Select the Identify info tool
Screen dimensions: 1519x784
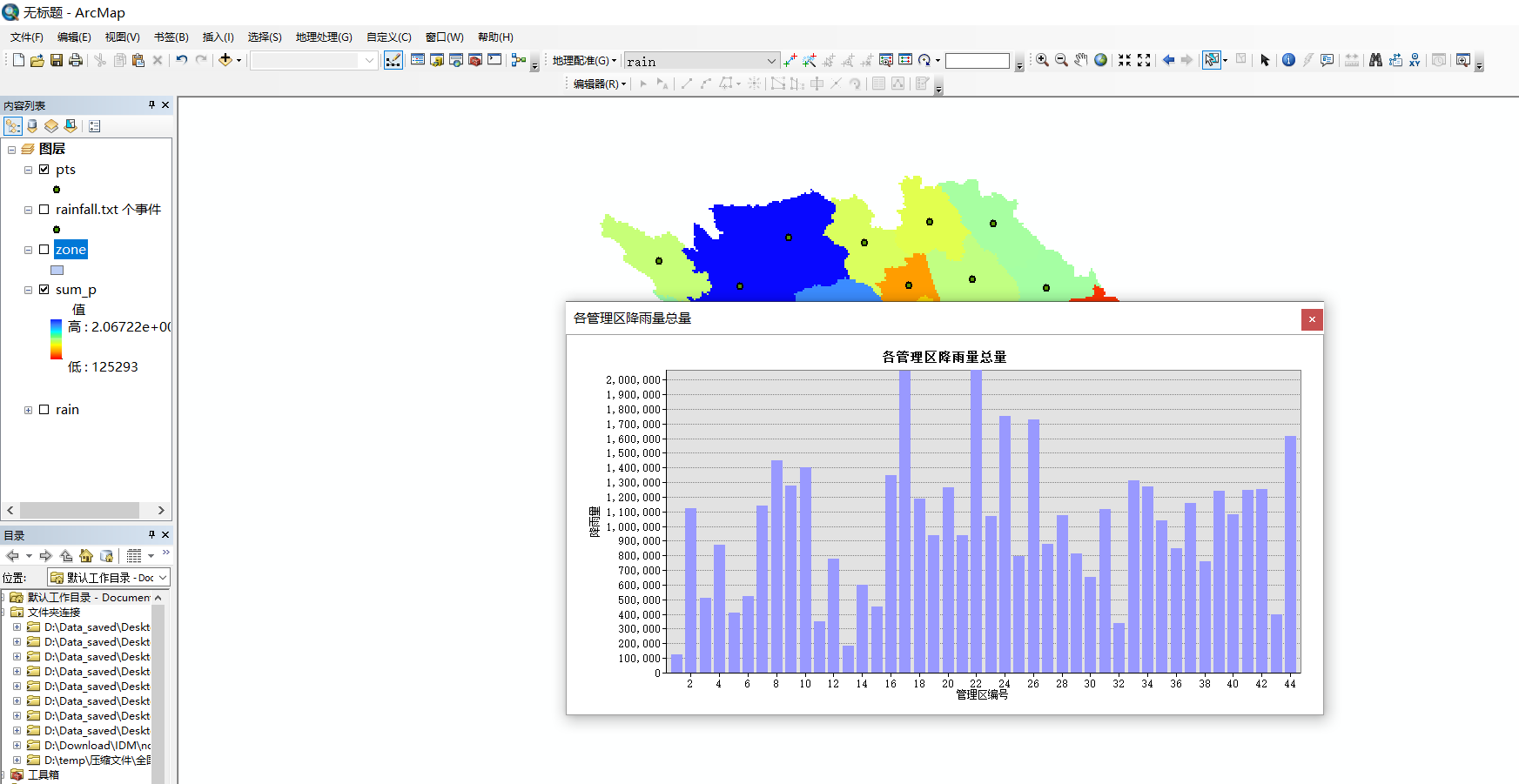pyautogui.click(x=1288, y=60)
